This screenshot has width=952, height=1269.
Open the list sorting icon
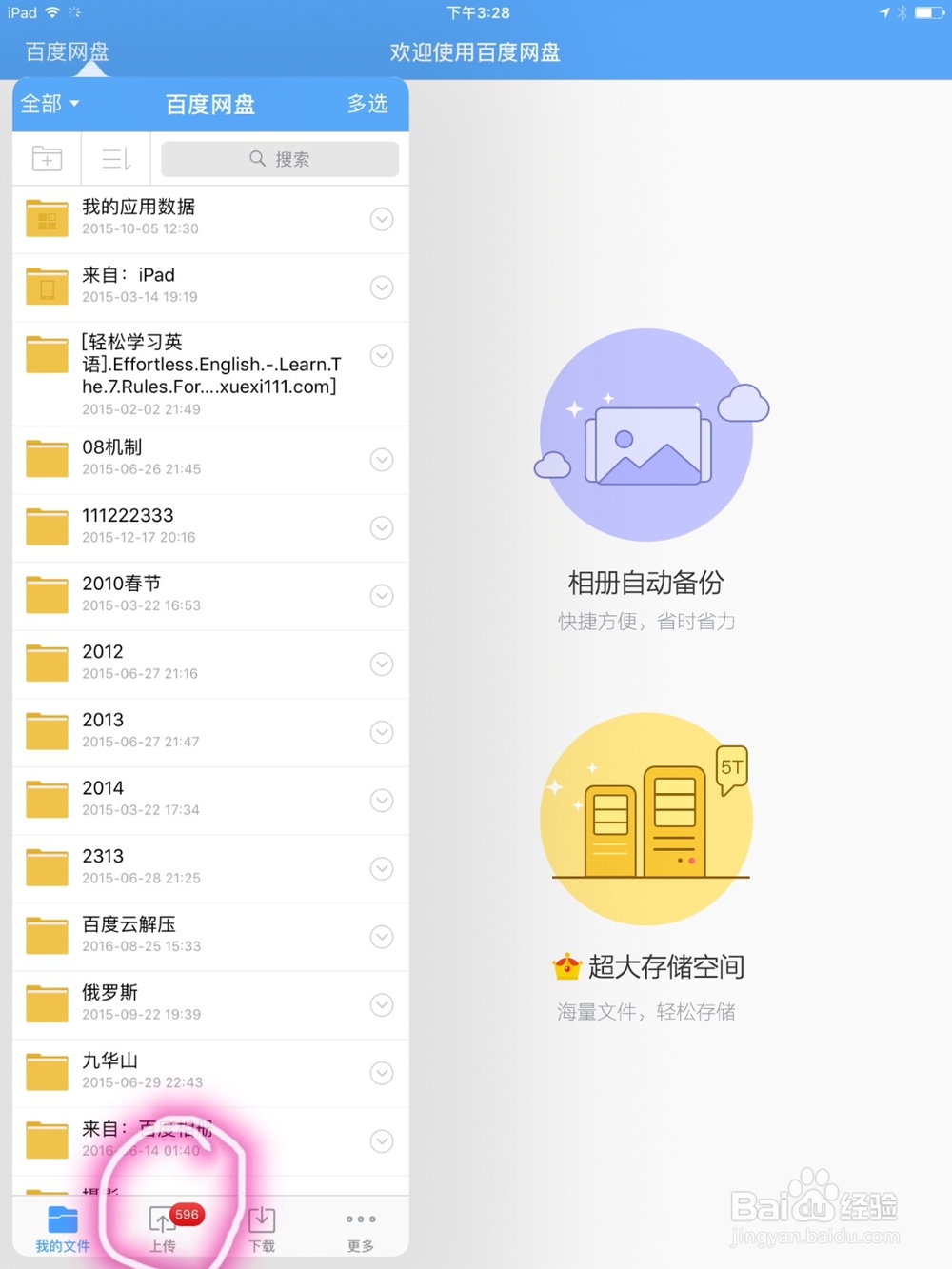coord(114,158)
